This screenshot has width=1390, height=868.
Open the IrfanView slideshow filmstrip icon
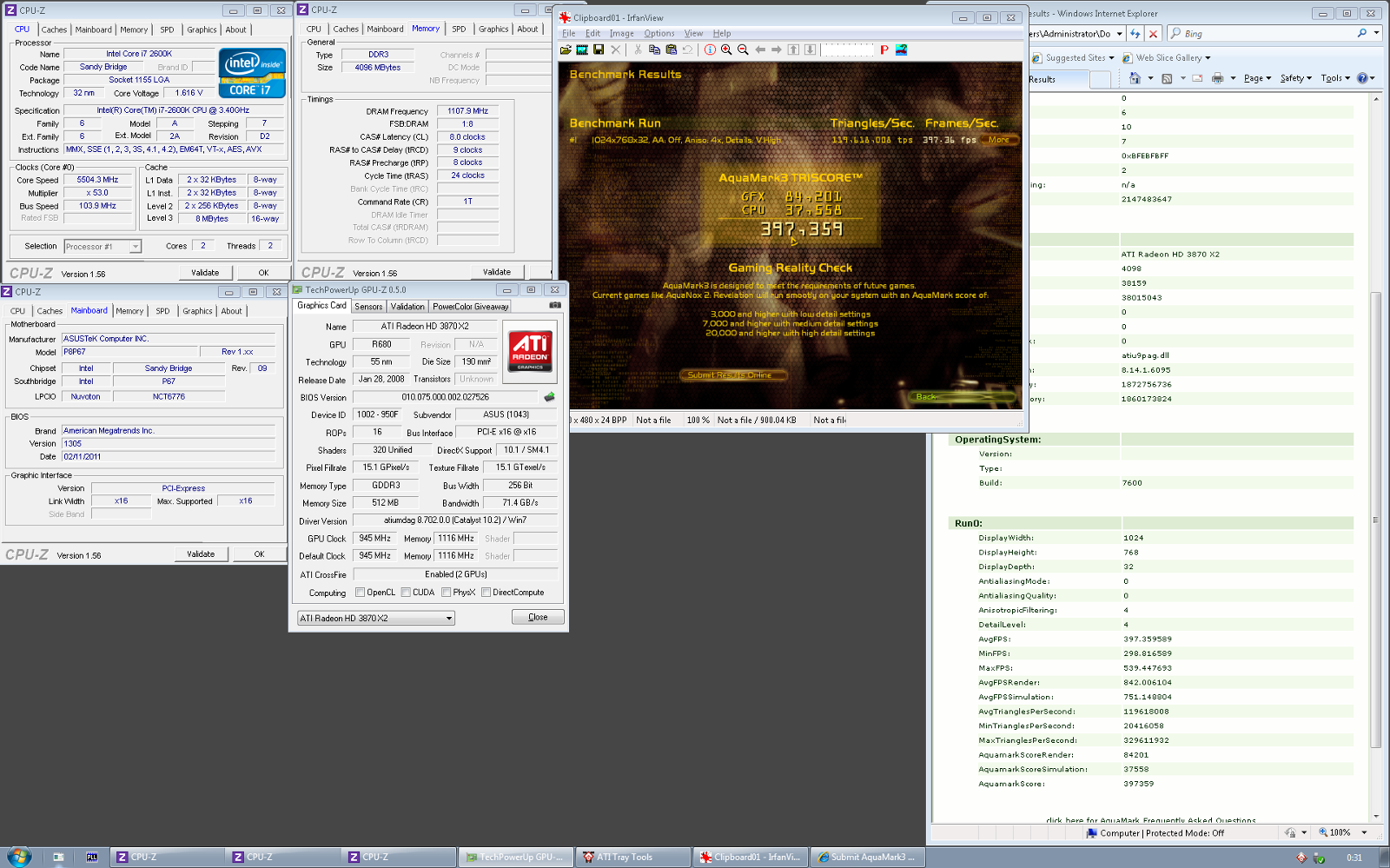[582, 50]
